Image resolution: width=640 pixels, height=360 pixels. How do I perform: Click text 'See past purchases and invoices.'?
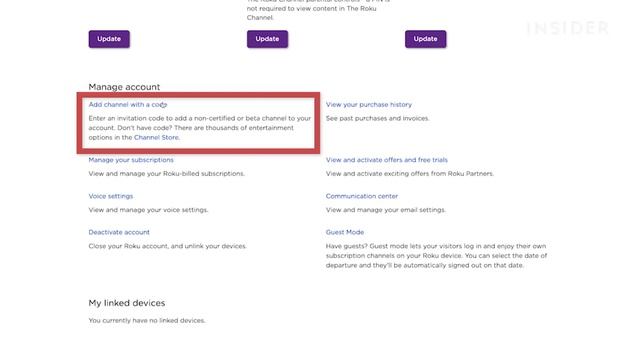coord(378,118)
